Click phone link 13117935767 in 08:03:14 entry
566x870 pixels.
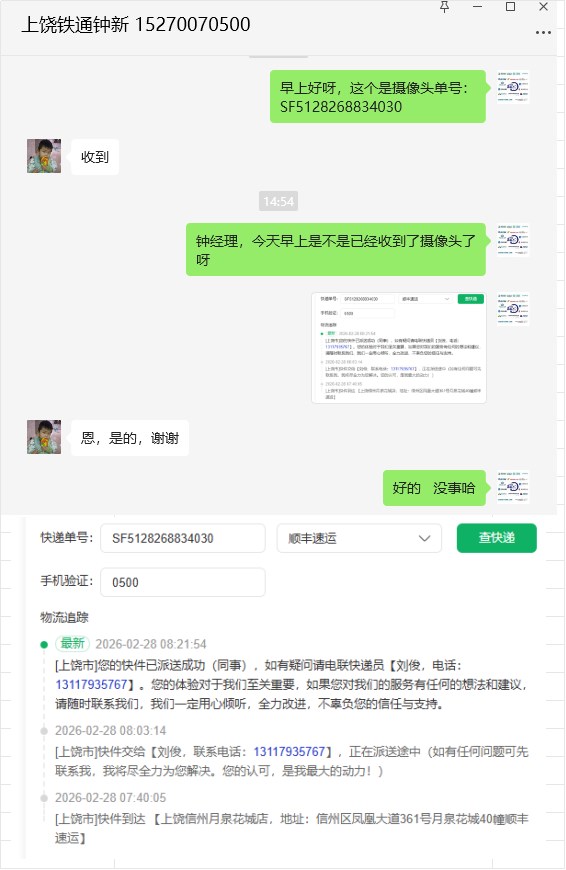pyautogui.click(x=289, y=752)
